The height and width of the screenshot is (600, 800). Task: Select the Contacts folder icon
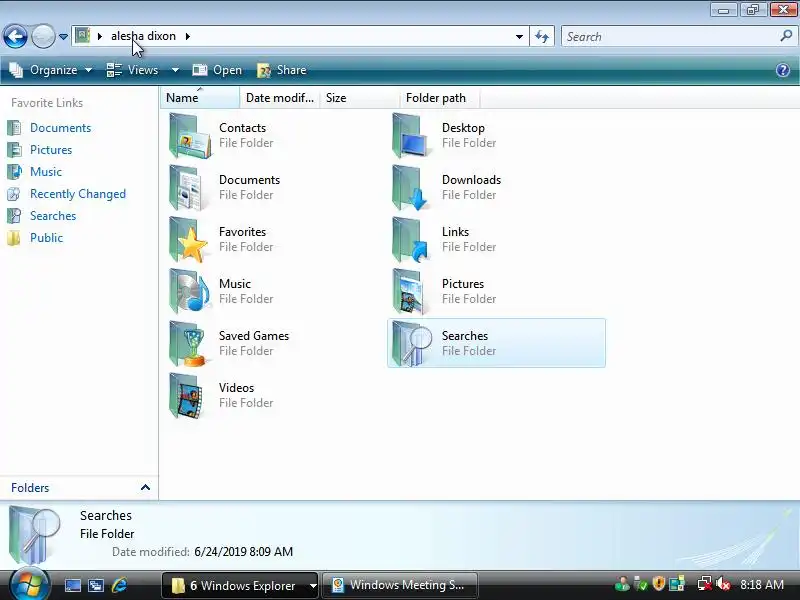(x=189, y=136)
